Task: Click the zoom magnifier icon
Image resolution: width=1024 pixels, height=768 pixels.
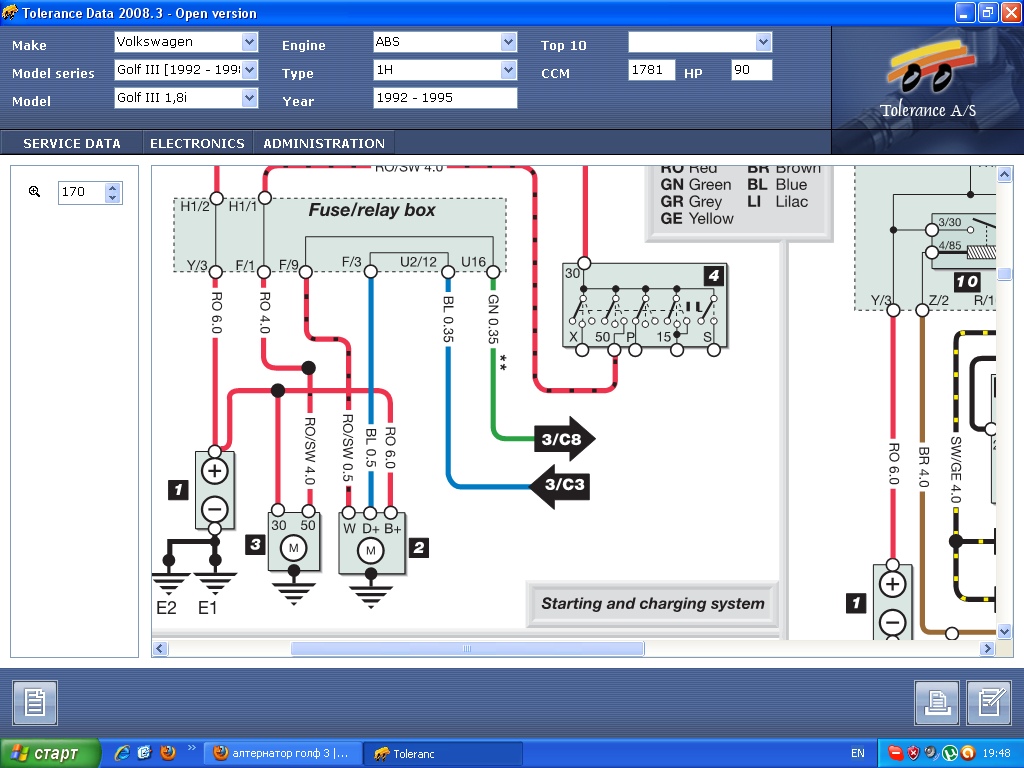Action: tap(34, 192)
